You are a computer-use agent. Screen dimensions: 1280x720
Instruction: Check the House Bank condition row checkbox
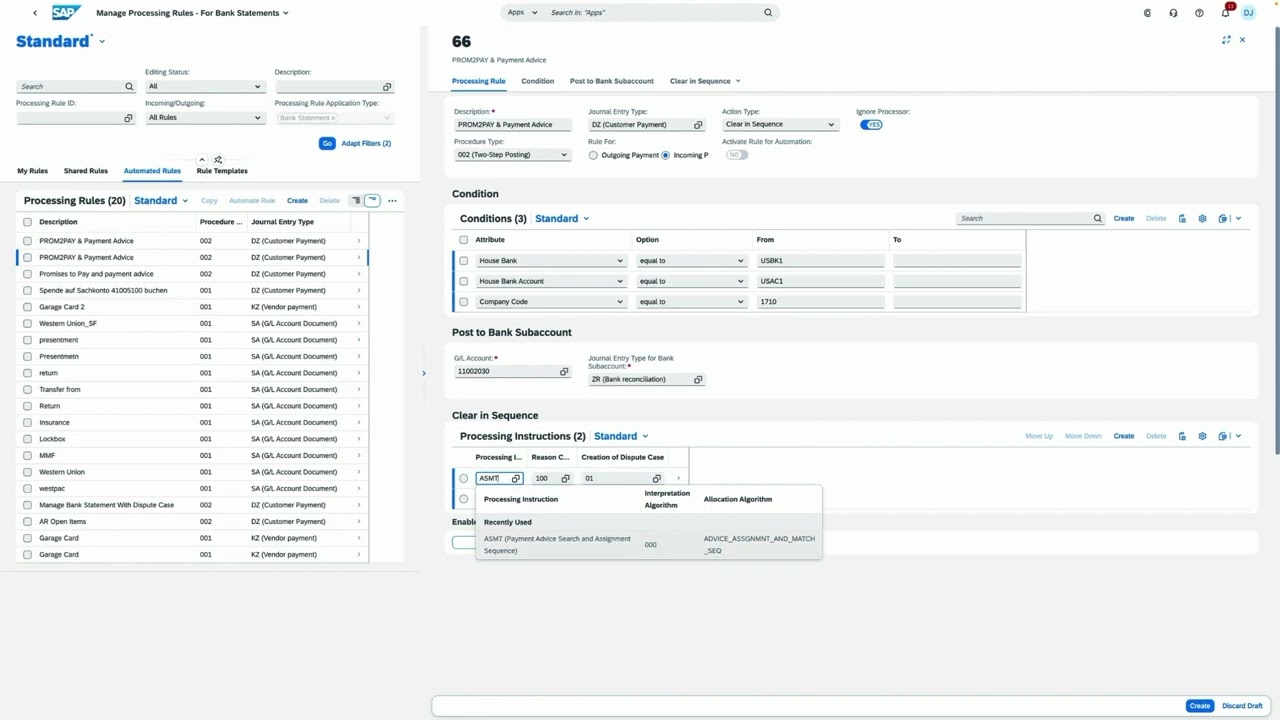463,261
